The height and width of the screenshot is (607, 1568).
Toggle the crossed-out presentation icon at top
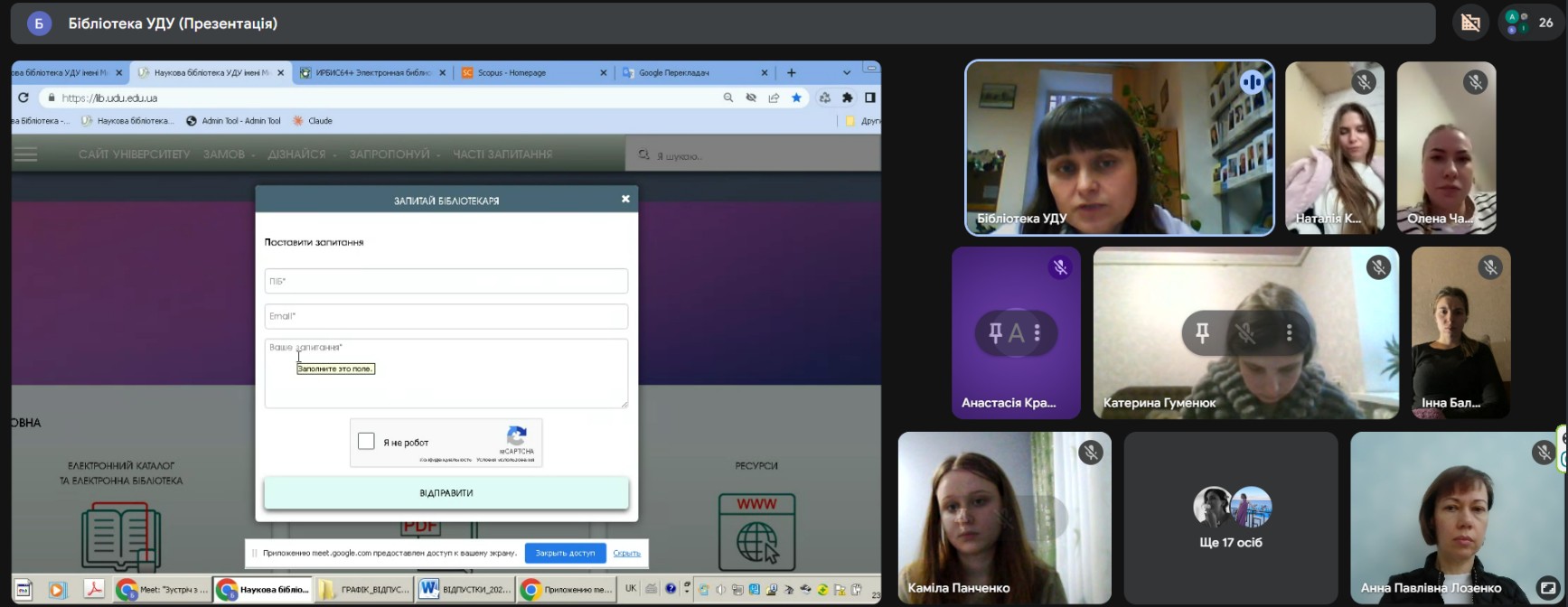tap(1470, 23)
